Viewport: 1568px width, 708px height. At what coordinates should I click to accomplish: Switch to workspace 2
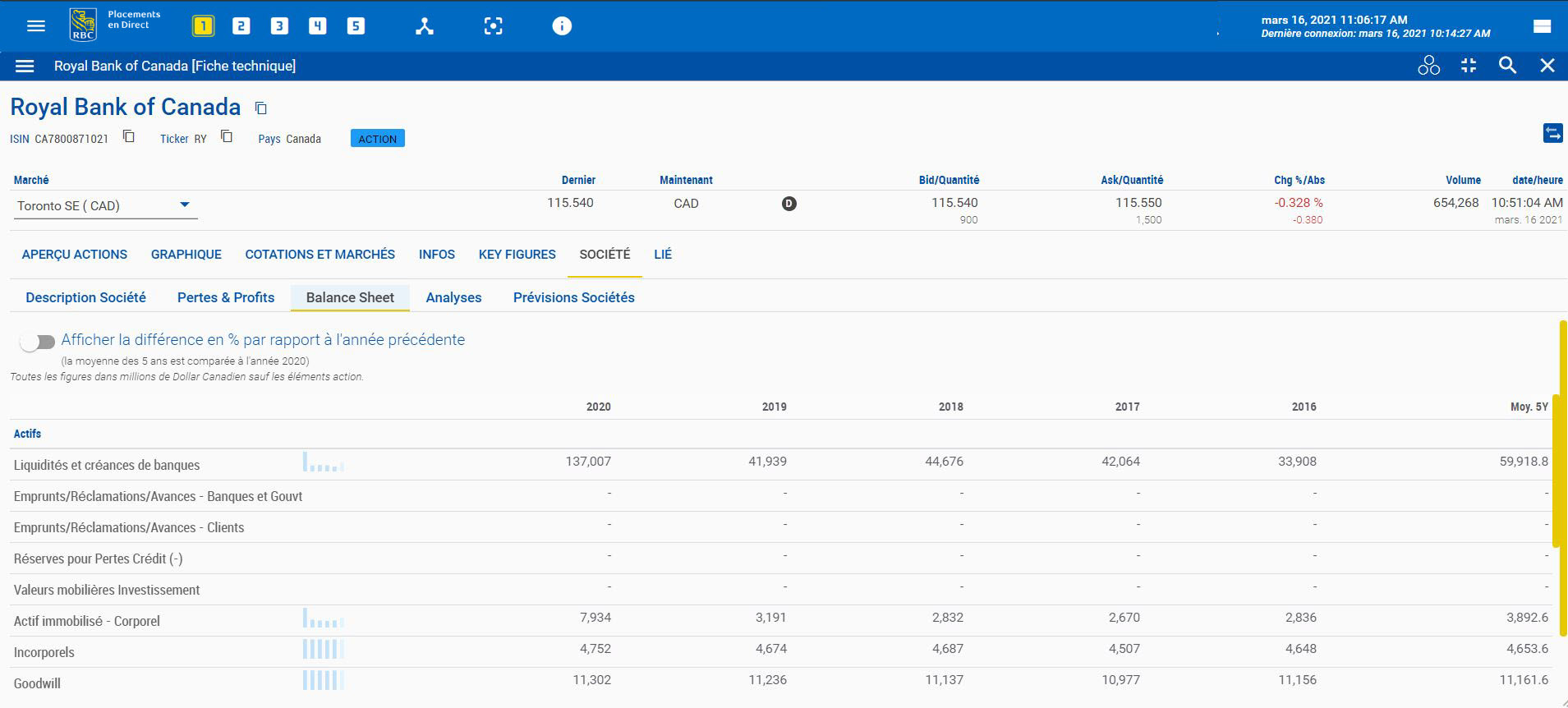tap(241, 26)
